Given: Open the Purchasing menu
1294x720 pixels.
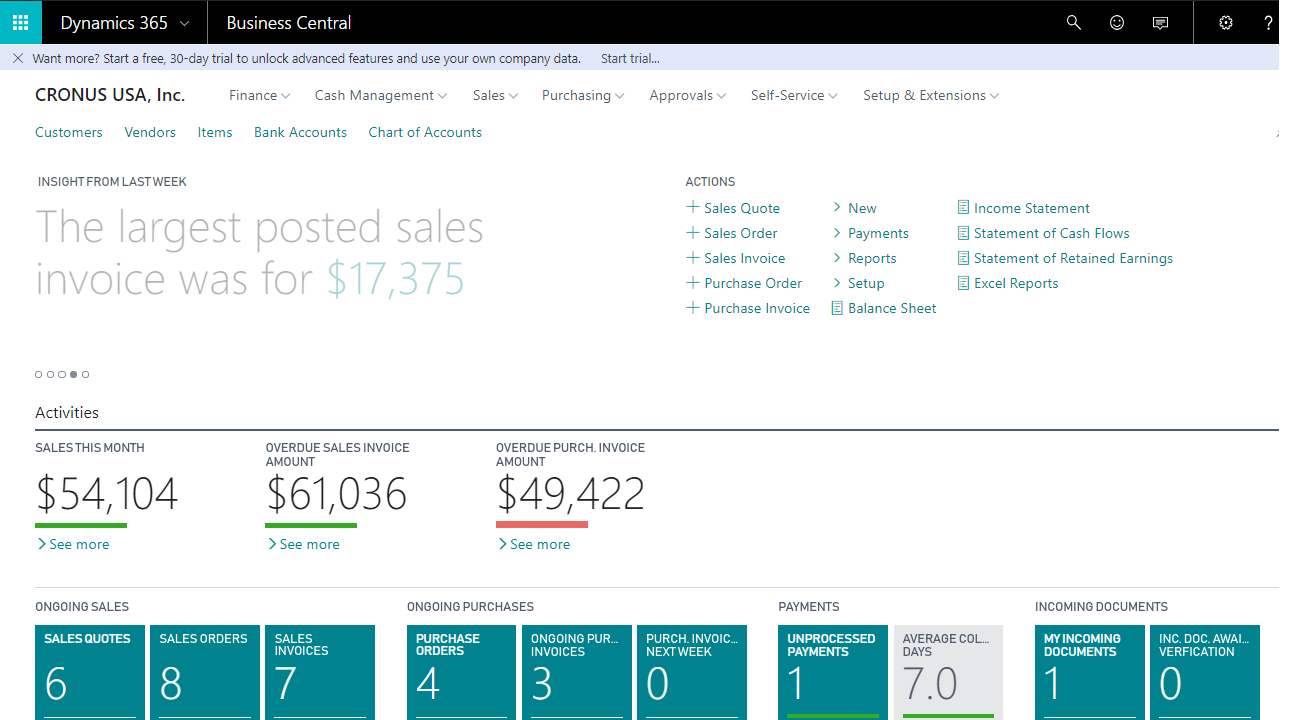Looking at the screenshot, I should pyautogui.click(x=583, y=95).
